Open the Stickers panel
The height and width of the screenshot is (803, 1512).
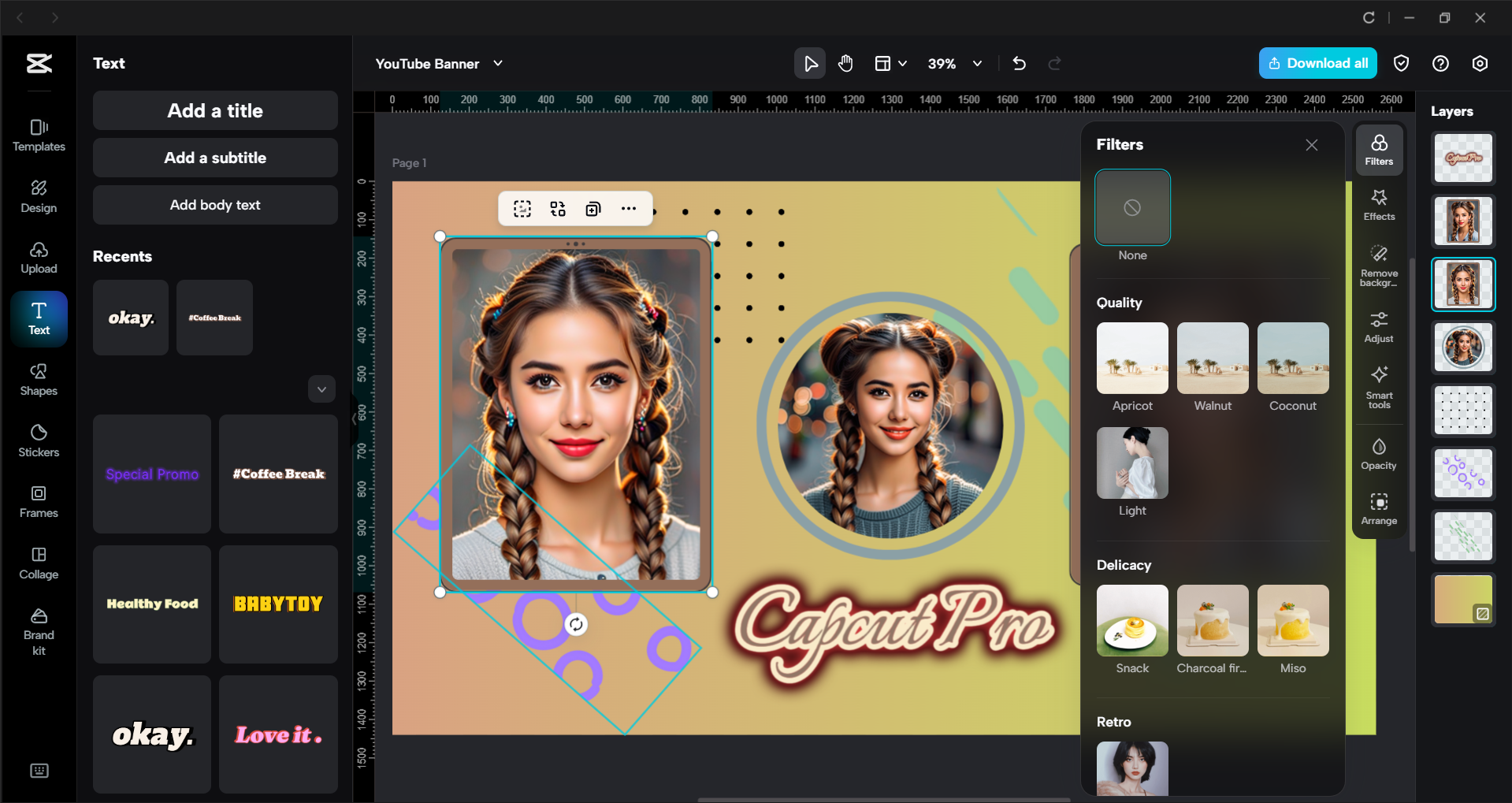click(x=38, y=439)
